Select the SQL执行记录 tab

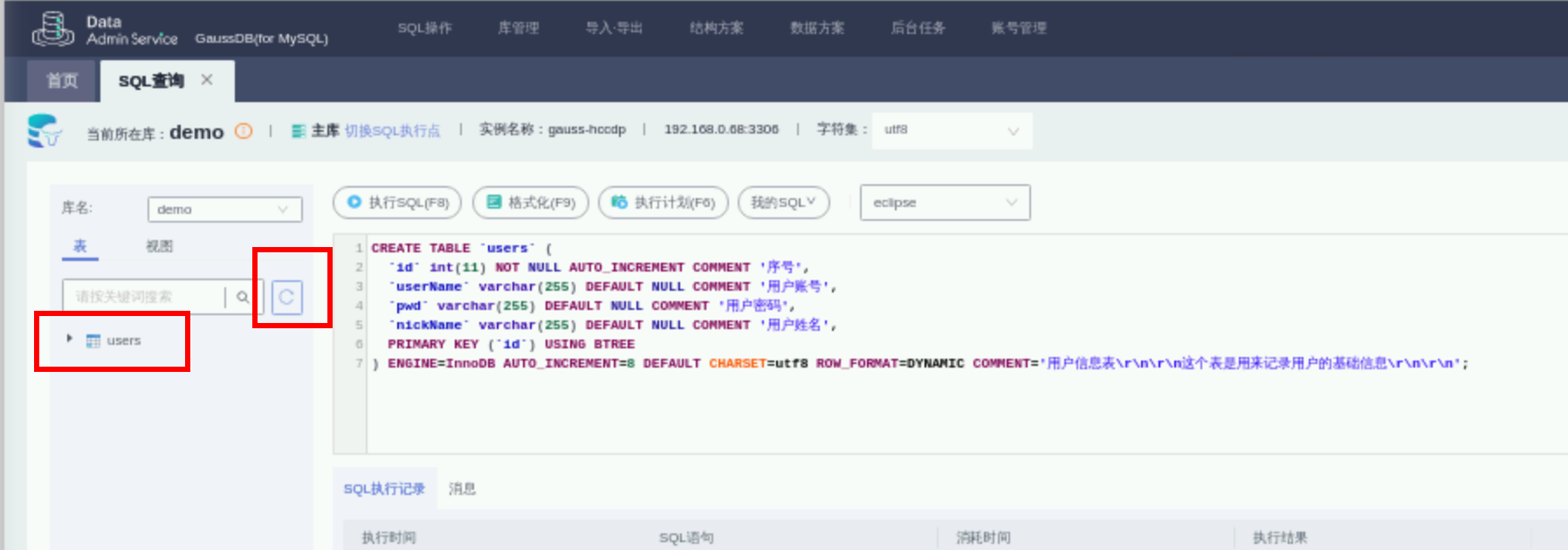[x=384, y=489]
